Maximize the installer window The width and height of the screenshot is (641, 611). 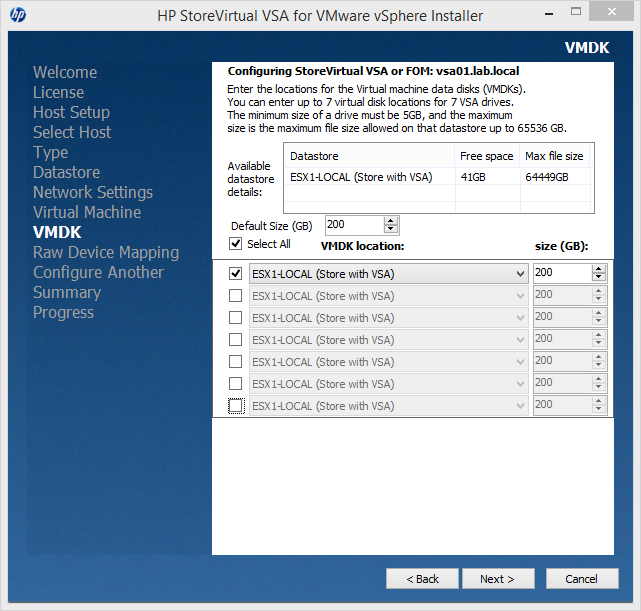click(x=576, y=12)
